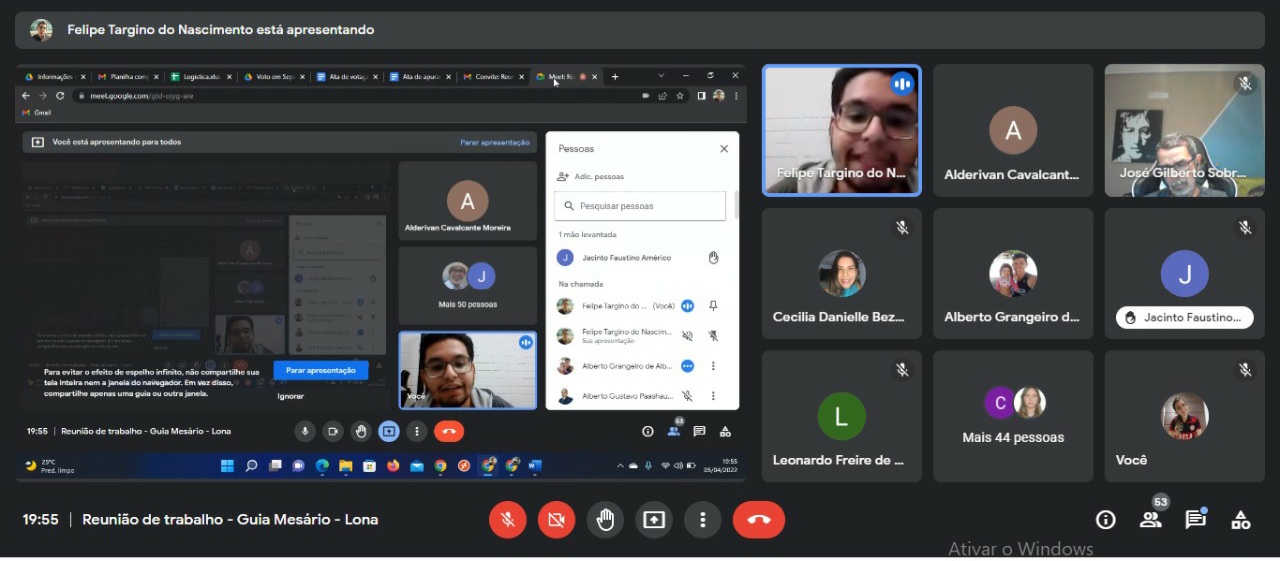Switch to the Planilha browser tab

coord(126,77)
